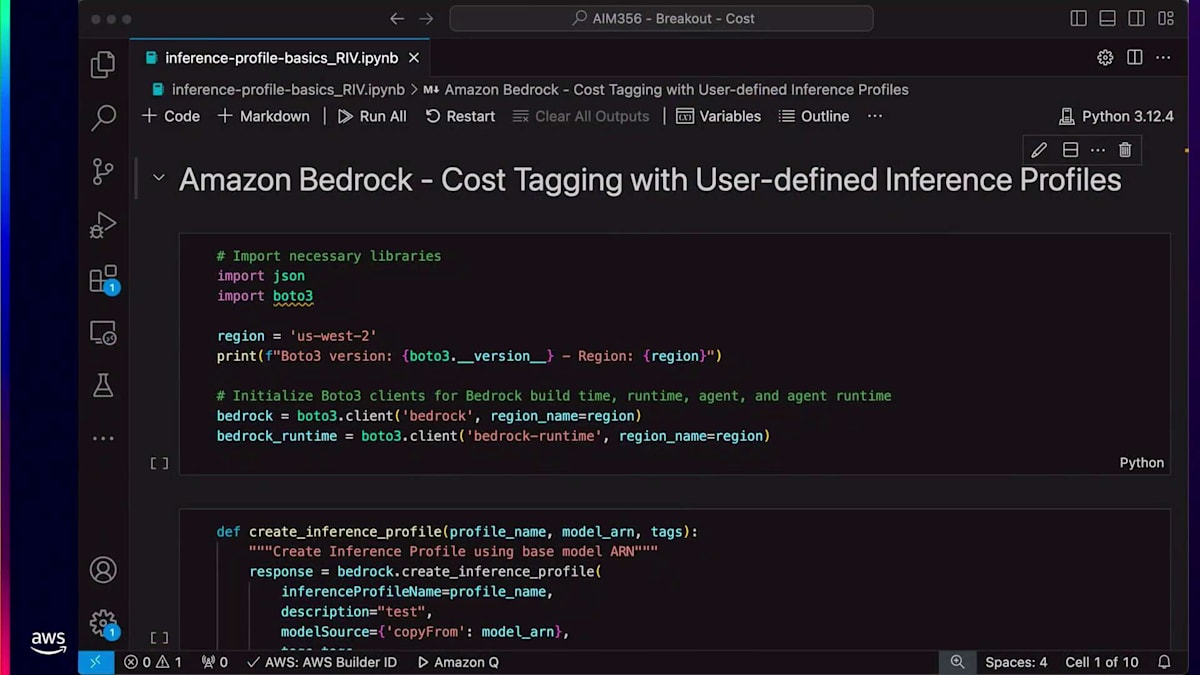Open Amazon Q from status bar

(x=458, y=662)
